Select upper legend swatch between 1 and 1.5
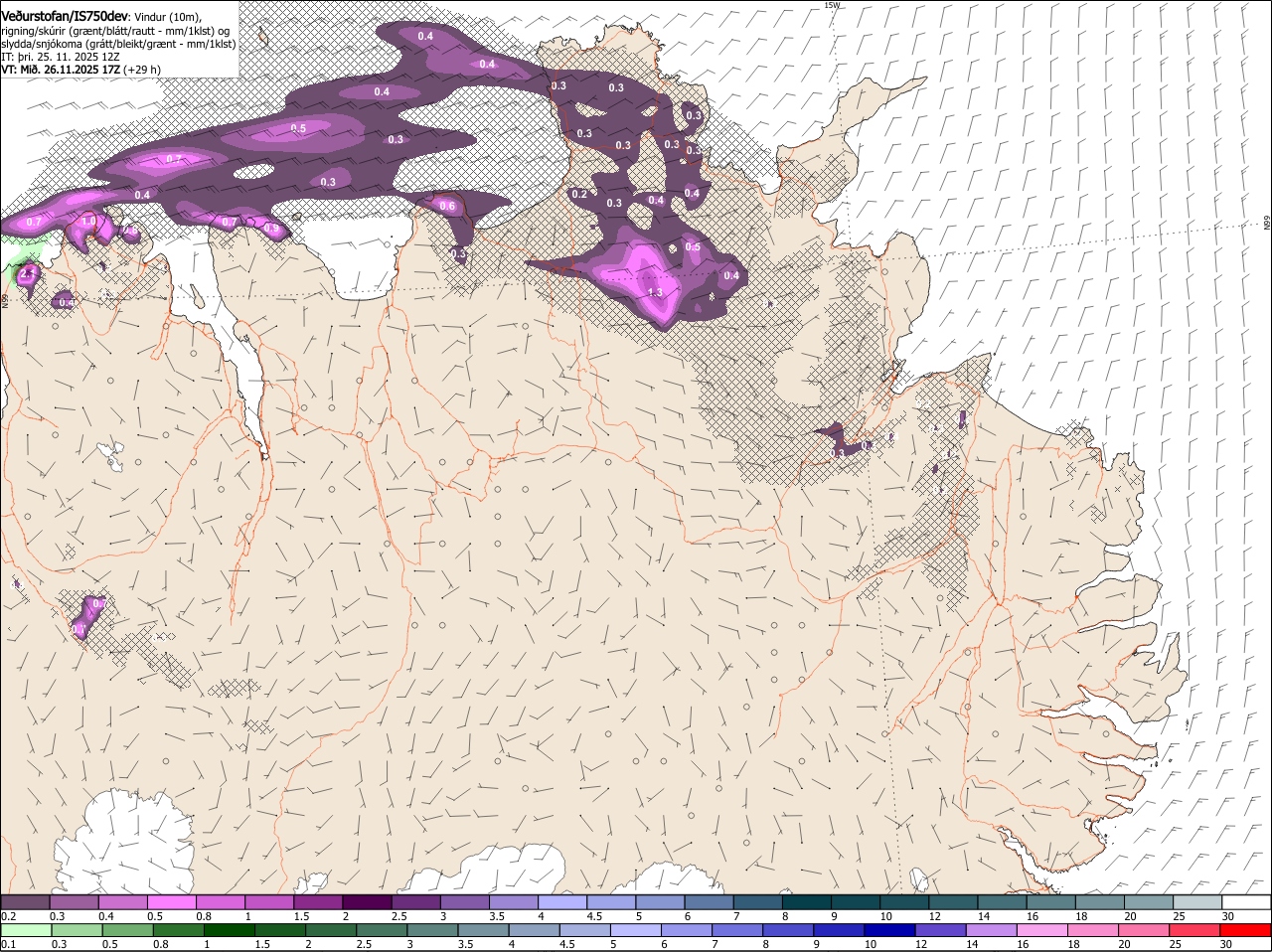Image resolution: width=1272 pixels, height=952 pixels. coord(269,901)
